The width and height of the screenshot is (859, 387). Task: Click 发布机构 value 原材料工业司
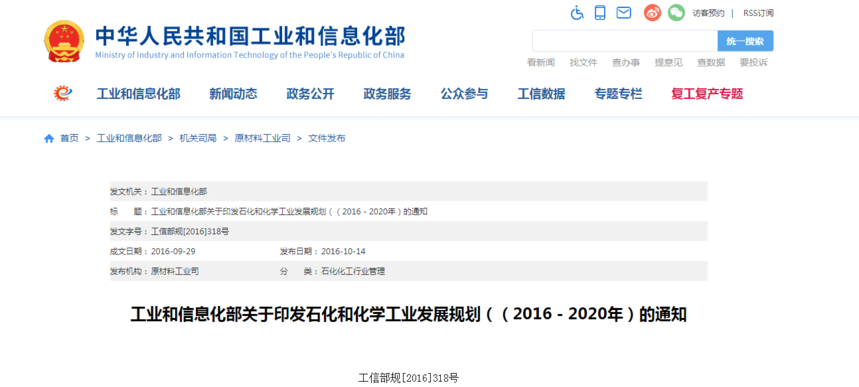[175, 271]
